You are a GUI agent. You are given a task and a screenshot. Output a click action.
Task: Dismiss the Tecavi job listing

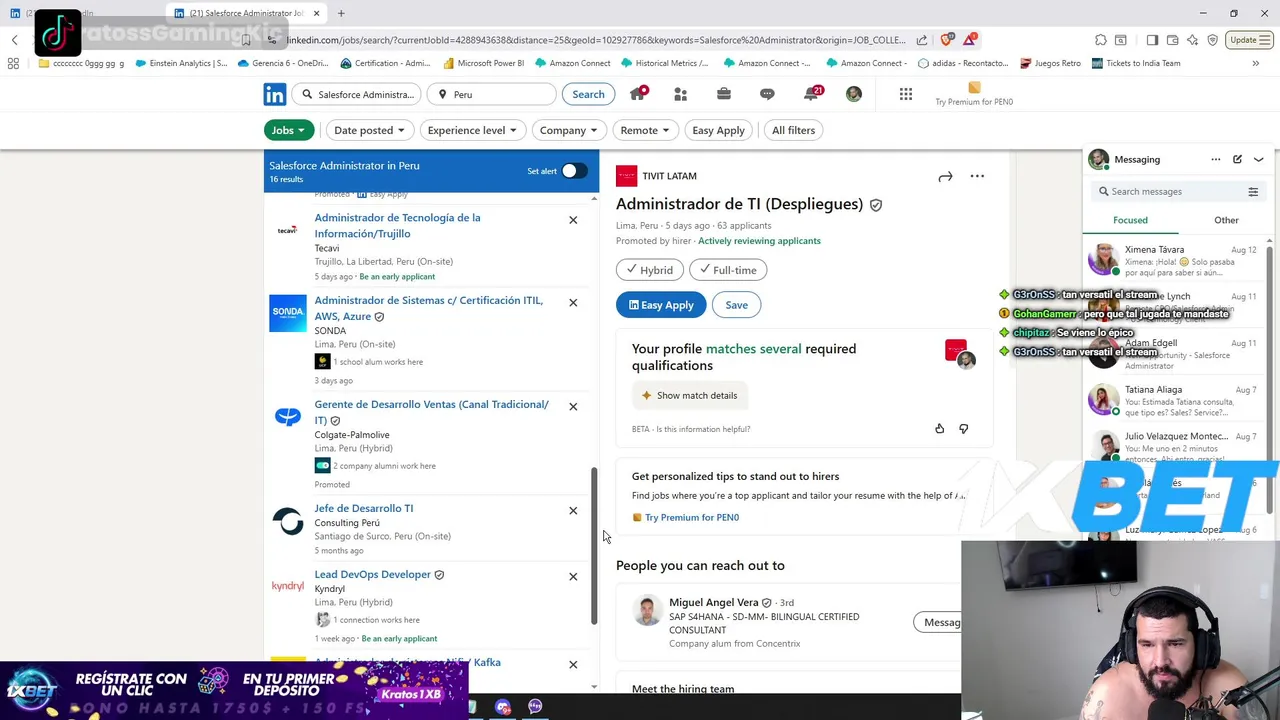pyautogui.click(x=573, y=220)
